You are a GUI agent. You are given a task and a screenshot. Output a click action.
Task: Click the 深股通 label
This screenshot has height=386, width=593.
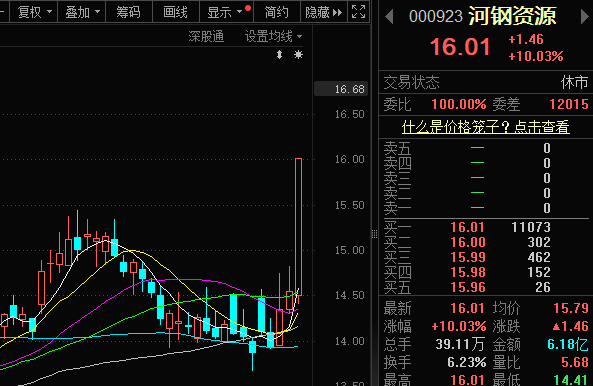click(206, 36)
